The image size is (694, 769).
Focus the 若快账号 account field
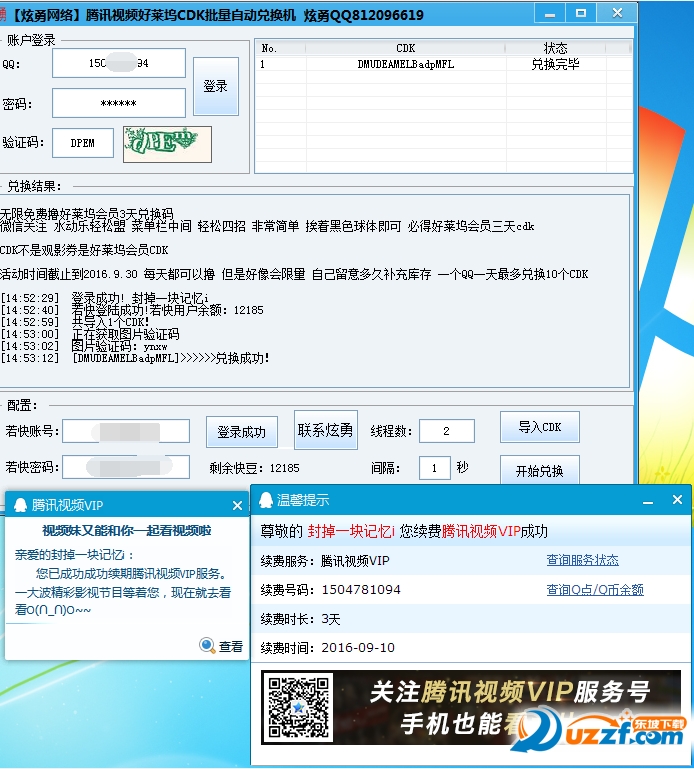click(x=126, y=431)
